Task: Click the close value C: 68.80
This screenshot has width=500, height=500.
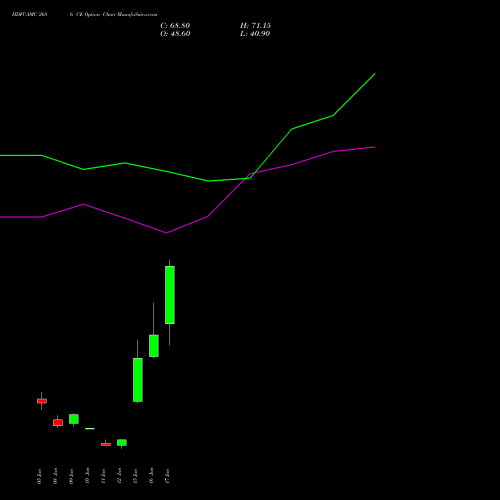Action: 175,26
